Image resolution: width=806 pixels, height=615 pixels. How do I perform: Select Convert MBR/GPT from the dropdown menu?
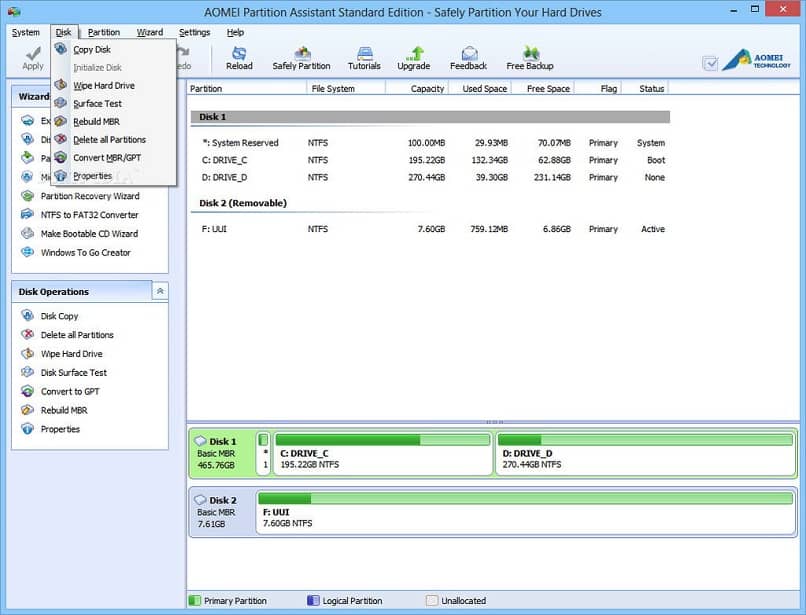(x=106, y=158)
